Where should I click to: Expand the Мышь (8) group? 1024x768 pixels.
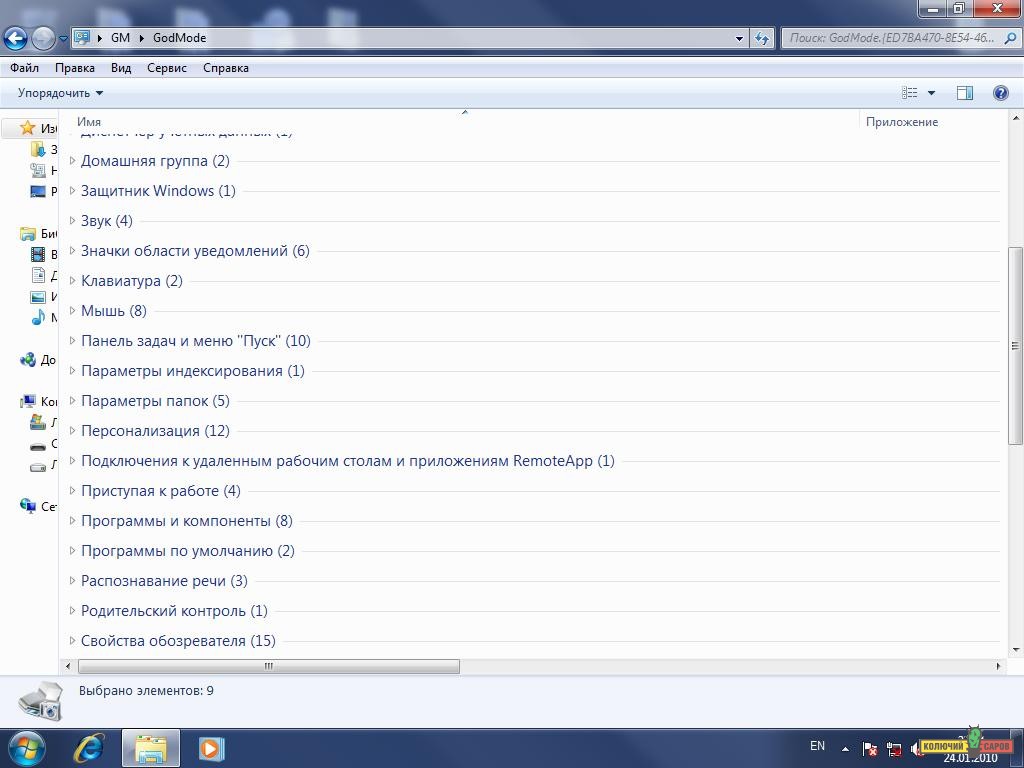72,311
